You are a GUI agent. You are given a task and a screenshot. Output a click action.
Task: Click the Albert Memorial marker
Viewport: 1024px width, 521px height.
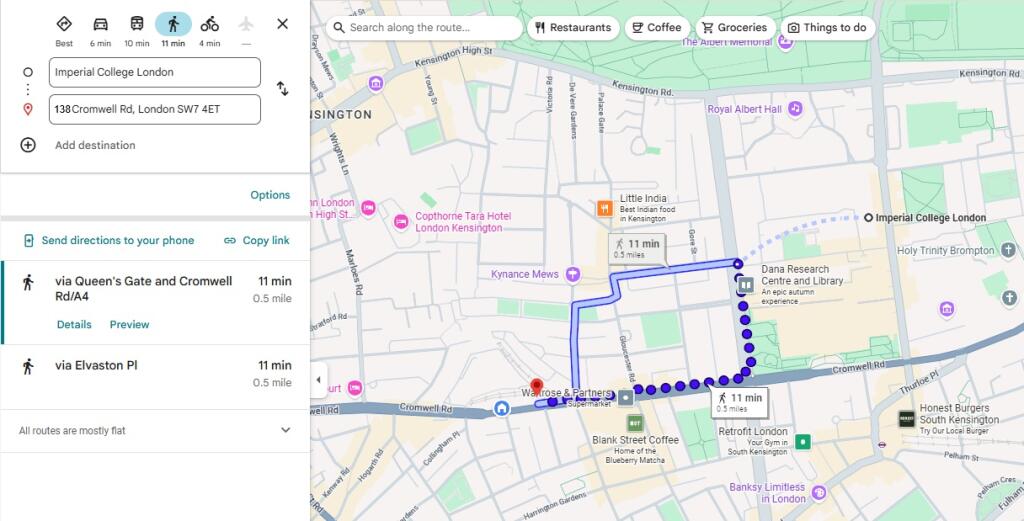click(785, 41)
